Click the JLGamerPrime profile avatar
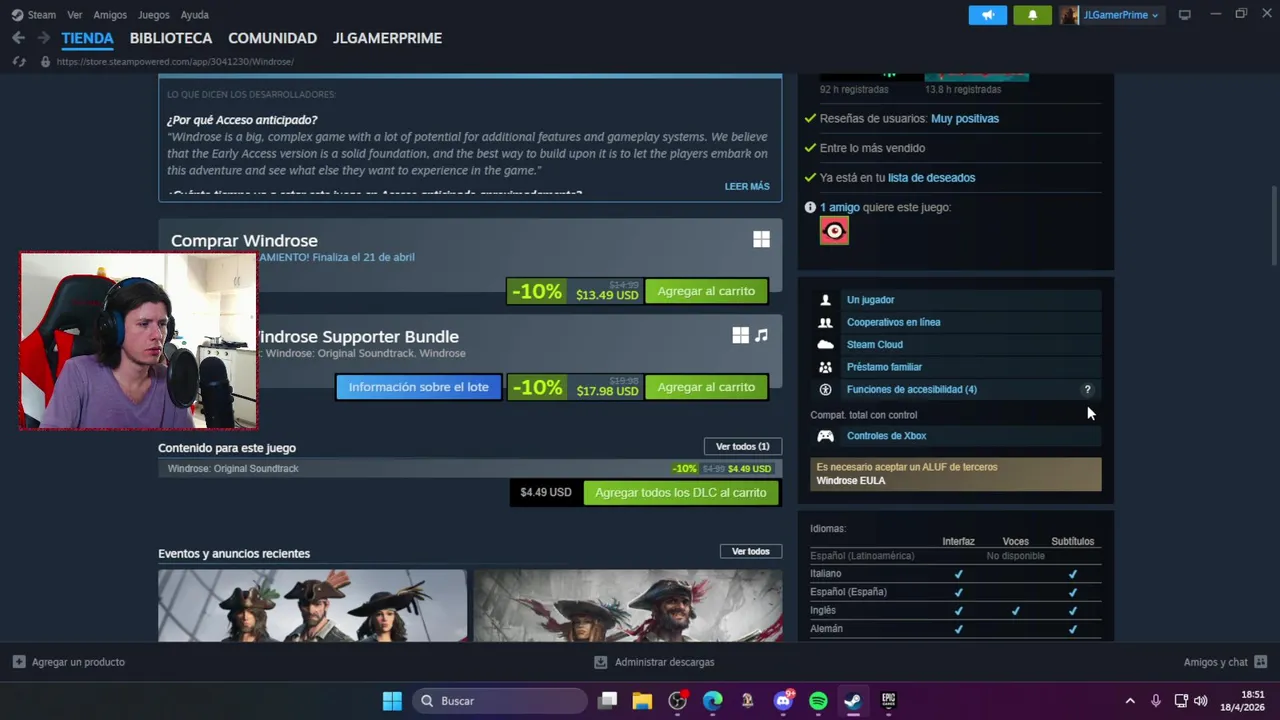Viewport: 1280px width, 720px height. pyautogui.click(x=1069, y=15)
